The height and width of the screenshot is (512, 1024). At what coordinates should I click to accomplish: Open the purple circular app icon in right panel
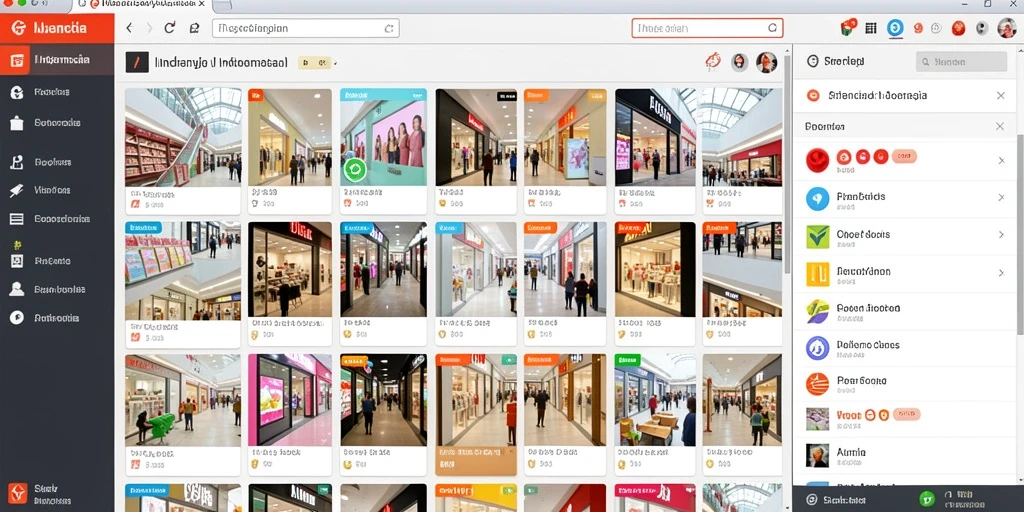[818, 348]
